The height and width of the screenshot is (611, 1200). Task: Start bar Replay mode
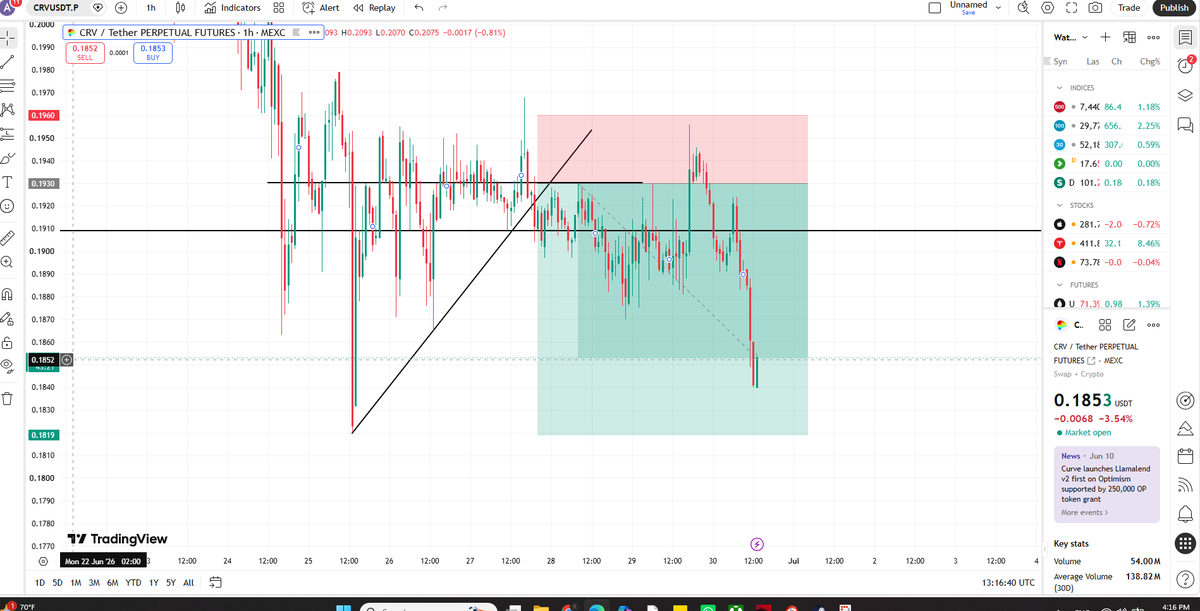pyautogui.click(x=375, y=7)
